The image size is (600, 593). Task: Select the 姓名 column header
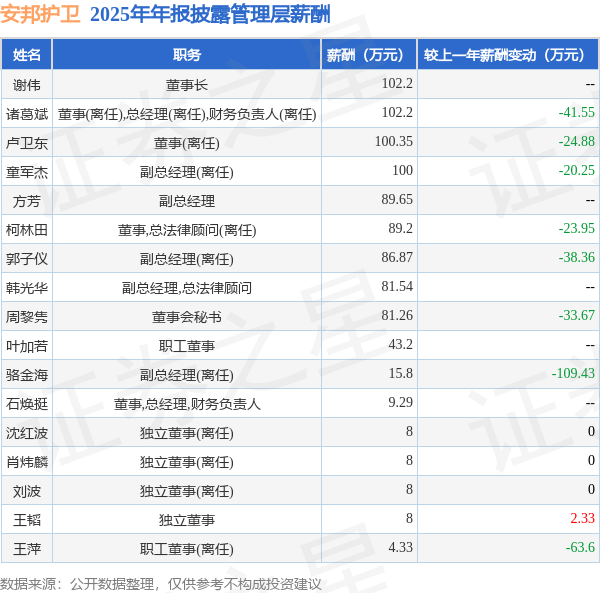[27, 55]
